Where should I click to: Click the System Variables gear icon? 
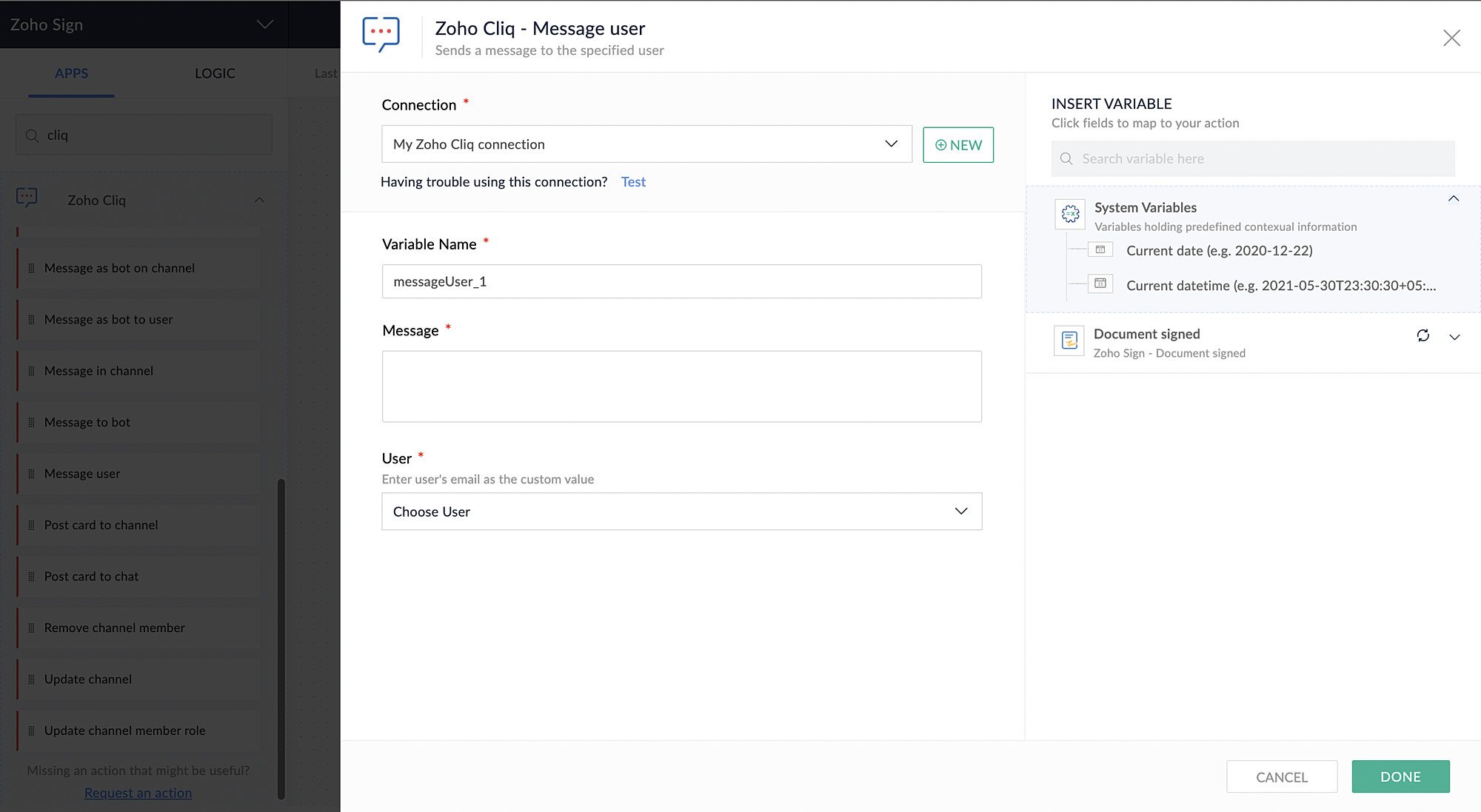click(x=1070, y=215)
